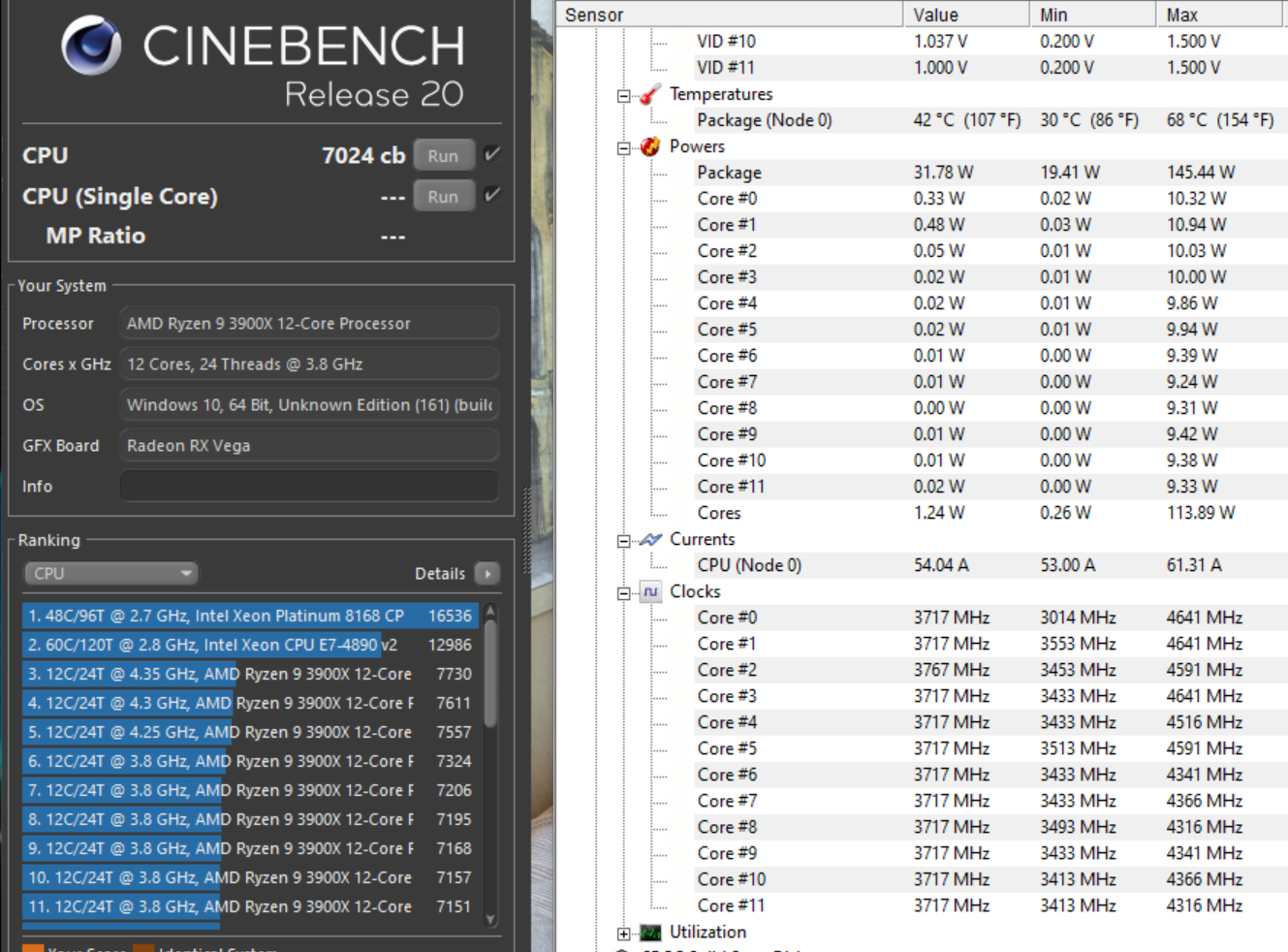Click the 145.44 W max package power value
Viewport: 1288px width, 952px height.
1201,173
